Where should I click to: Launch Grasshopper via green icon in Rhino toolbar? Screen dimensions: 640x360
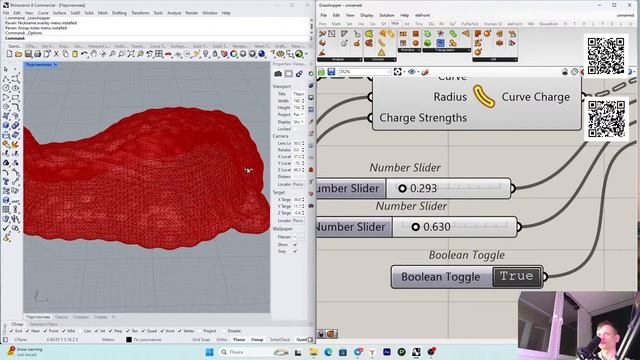tap(299, 54)
